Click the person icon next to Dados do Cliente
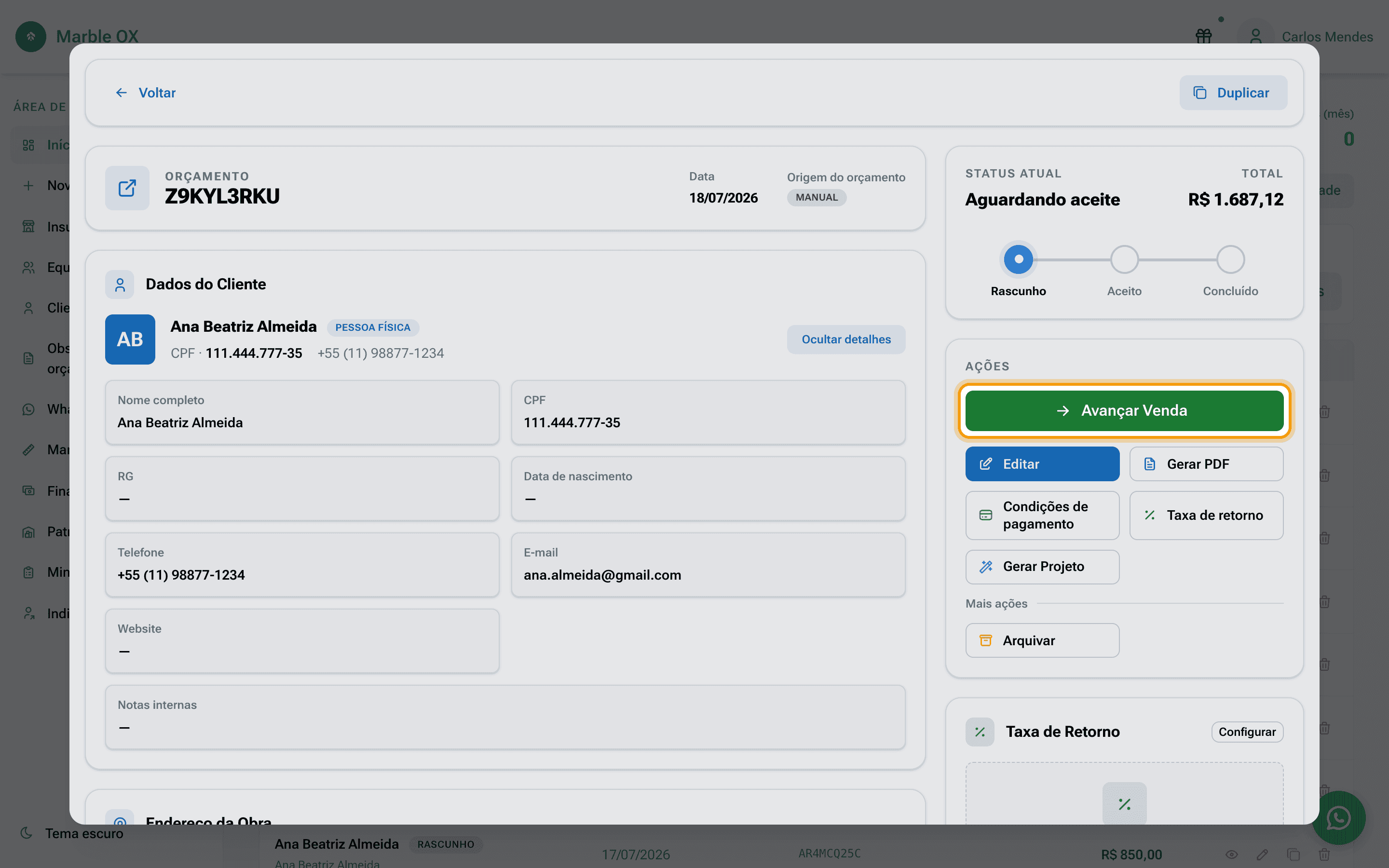Screen dimensions: 1389x868 pos(120,284)
